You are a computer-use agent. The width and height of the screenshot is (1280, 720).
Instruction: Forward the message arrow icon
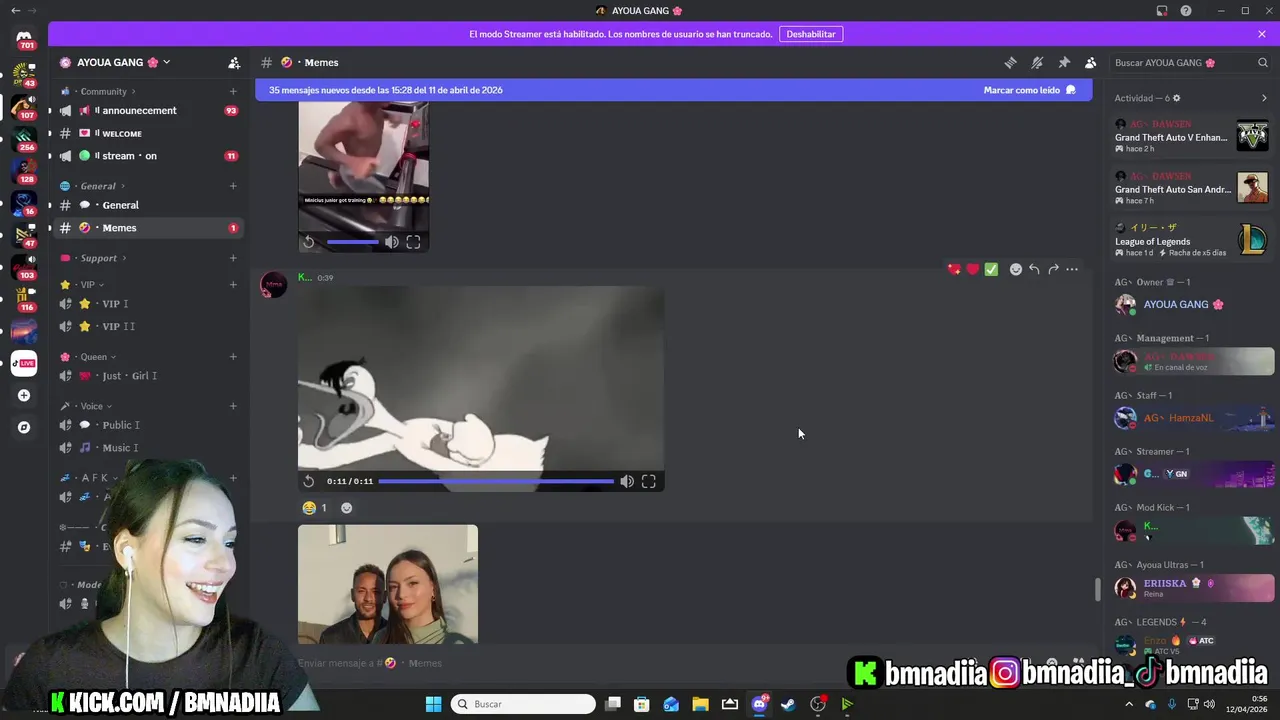[1053, 269]
